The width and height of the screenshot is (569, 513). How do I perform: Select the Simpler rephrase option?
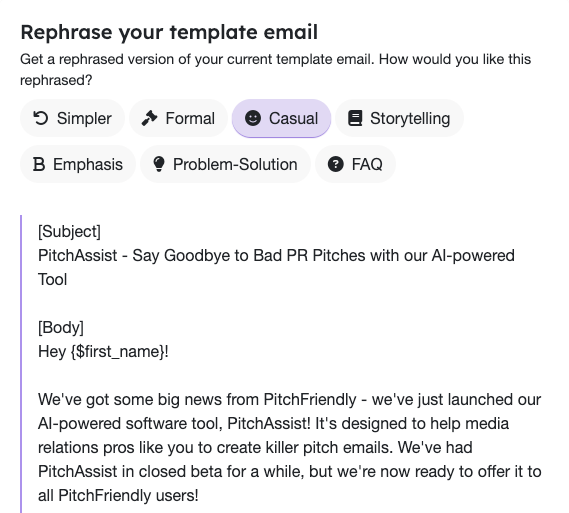click(73, 118)
